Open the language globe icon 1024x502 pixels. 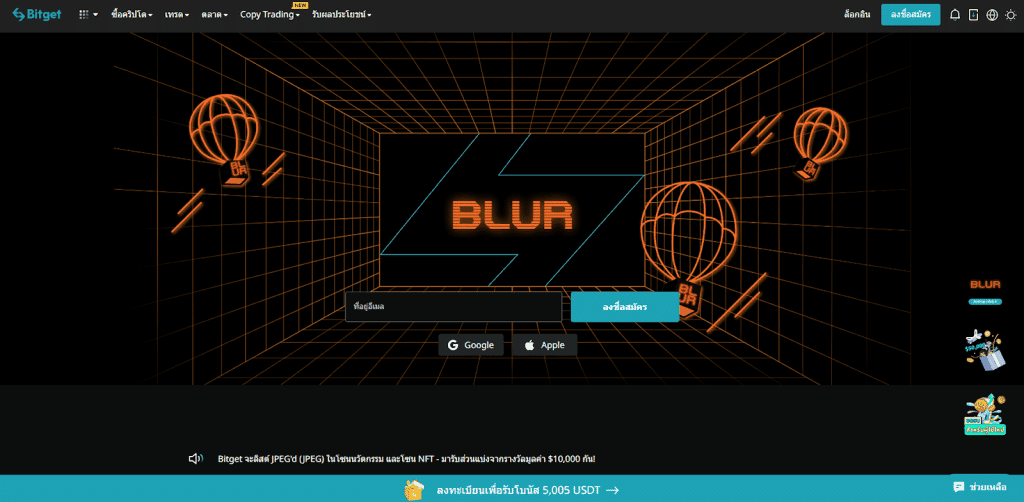(992, 14)
